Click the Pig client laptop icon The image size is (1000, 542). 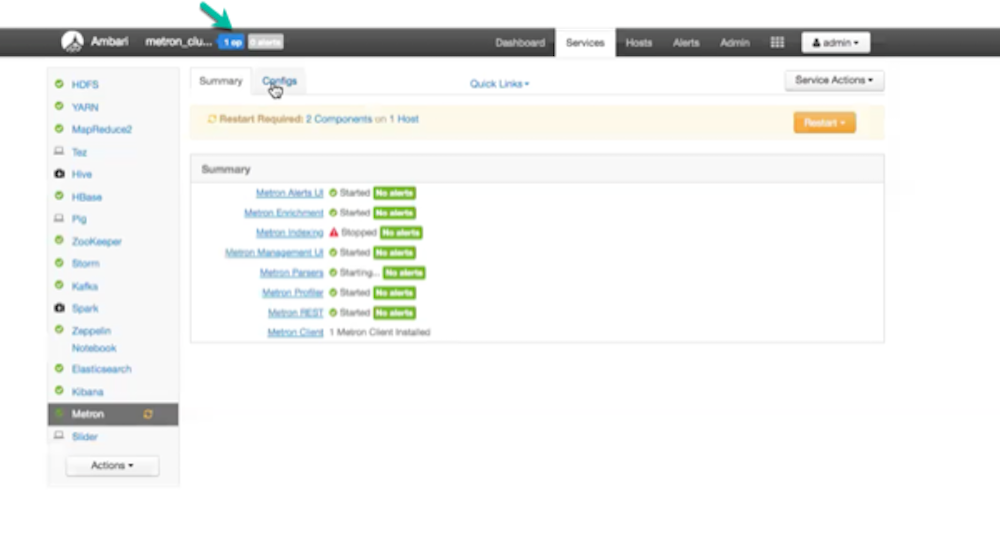click(x=59, y=218)
